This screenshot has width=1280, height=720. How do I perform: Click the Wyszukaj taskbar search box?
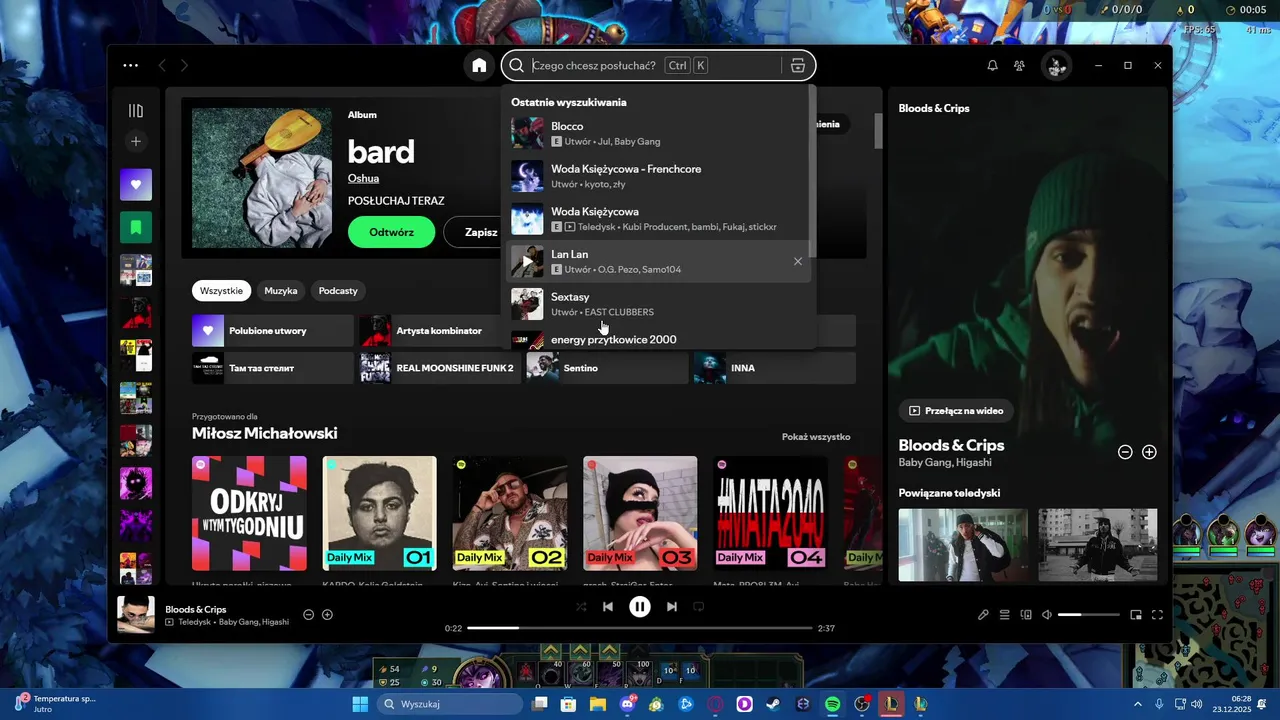(450, 705)
